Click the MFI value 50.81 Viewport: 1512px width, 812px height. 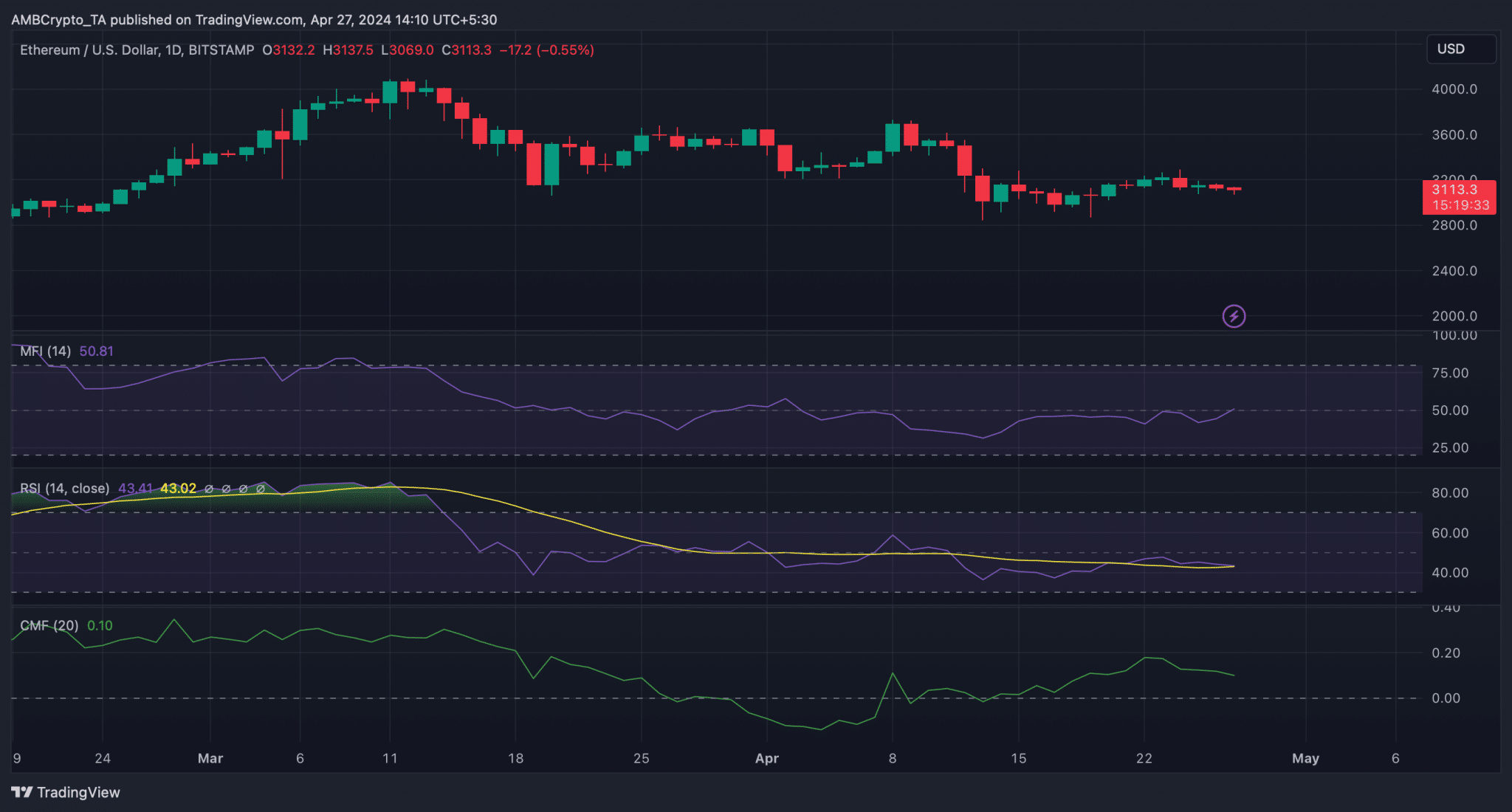(97, 351)
